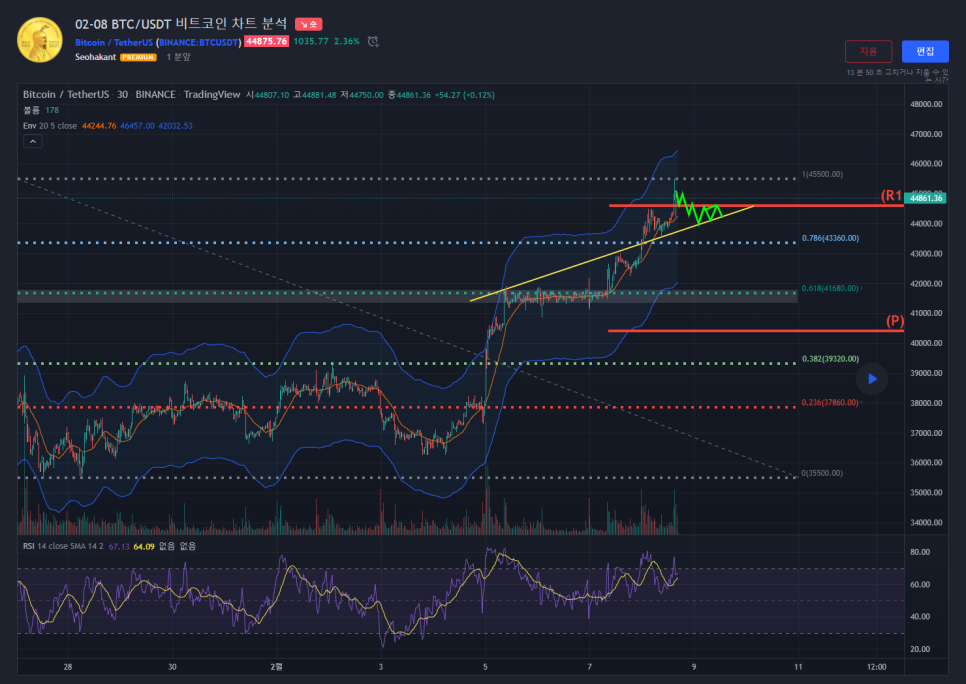Select the Env 20 5 close indicator legend
The width and height of the screenshot is (966, 684).
pos(50,126)
